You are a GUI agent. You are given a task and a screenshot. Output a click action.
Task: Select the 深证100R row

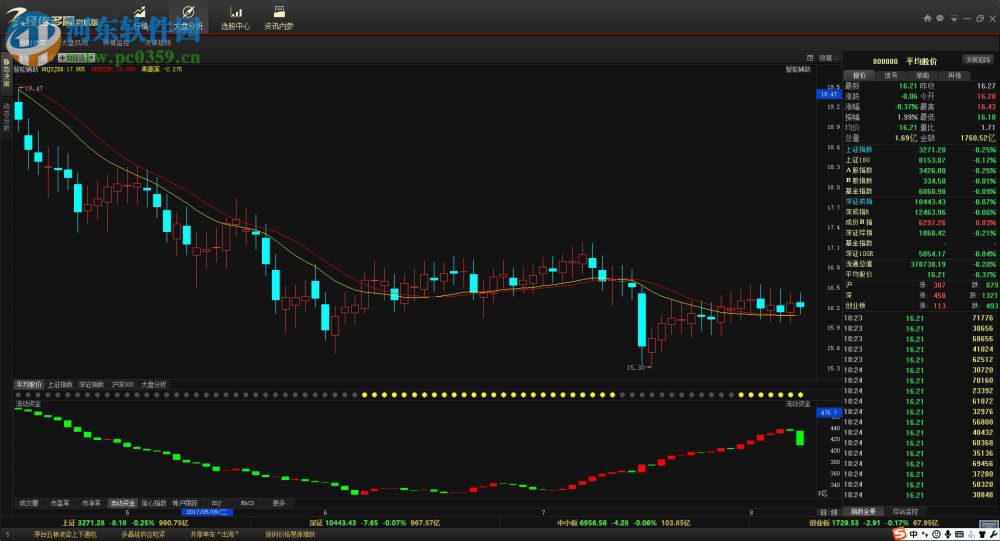click(921, 253)
